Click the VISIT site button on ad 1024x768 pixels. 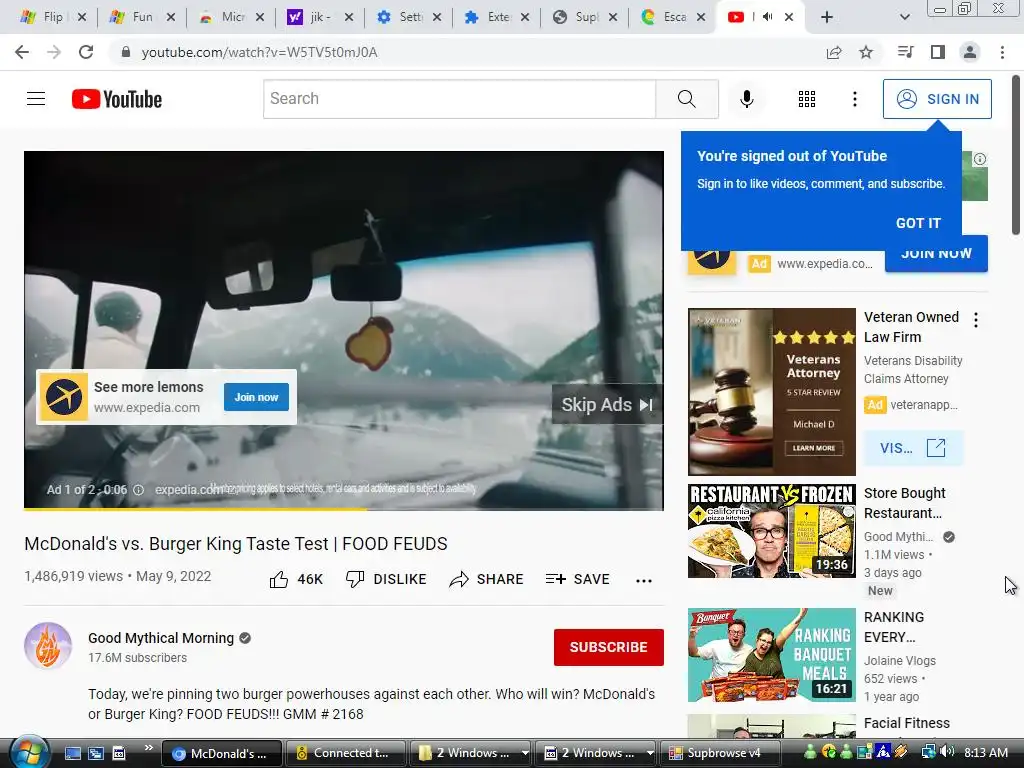(913, 448)
